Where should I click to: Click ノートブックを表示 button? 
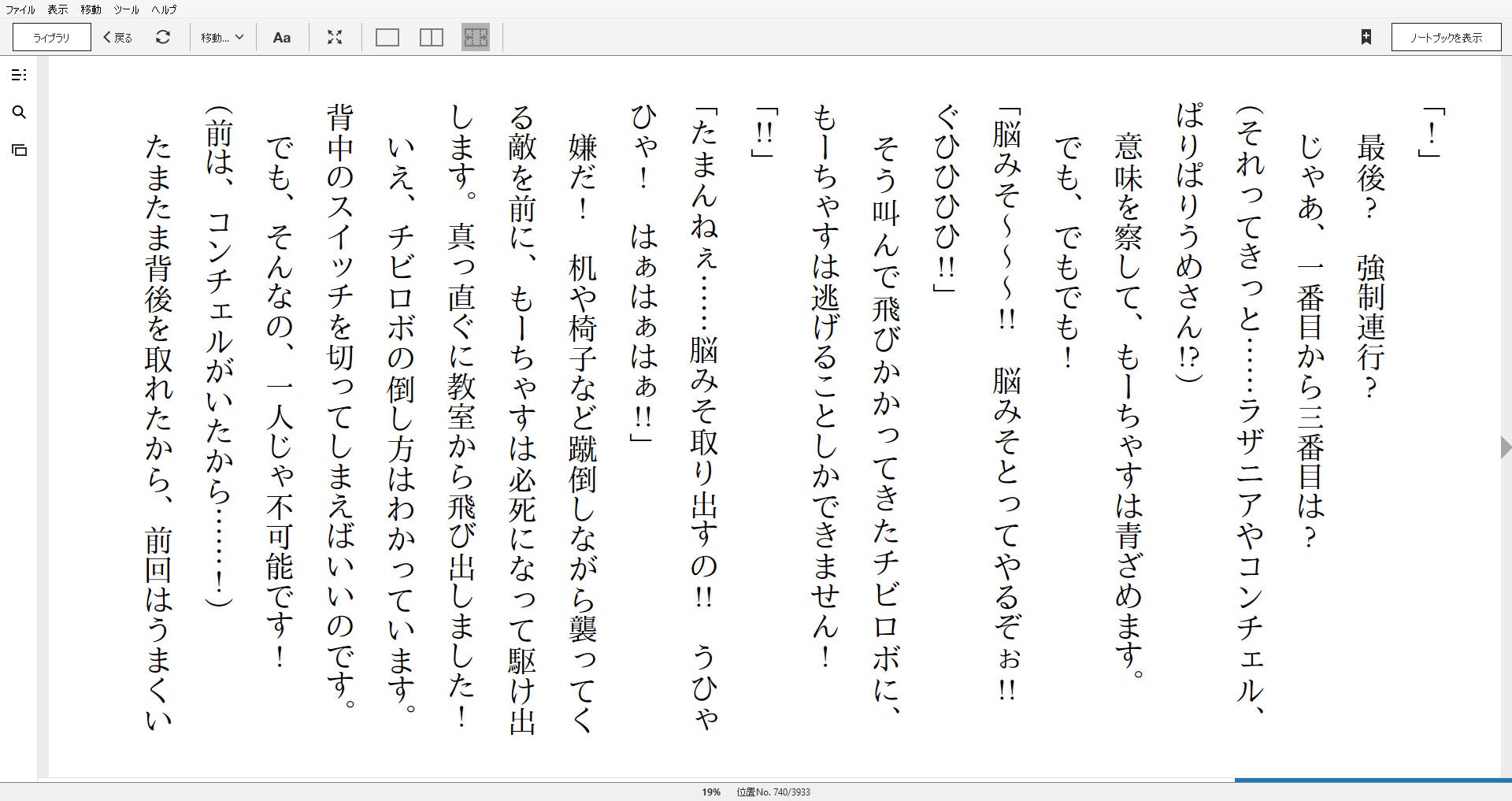(x=1446, y=37)
